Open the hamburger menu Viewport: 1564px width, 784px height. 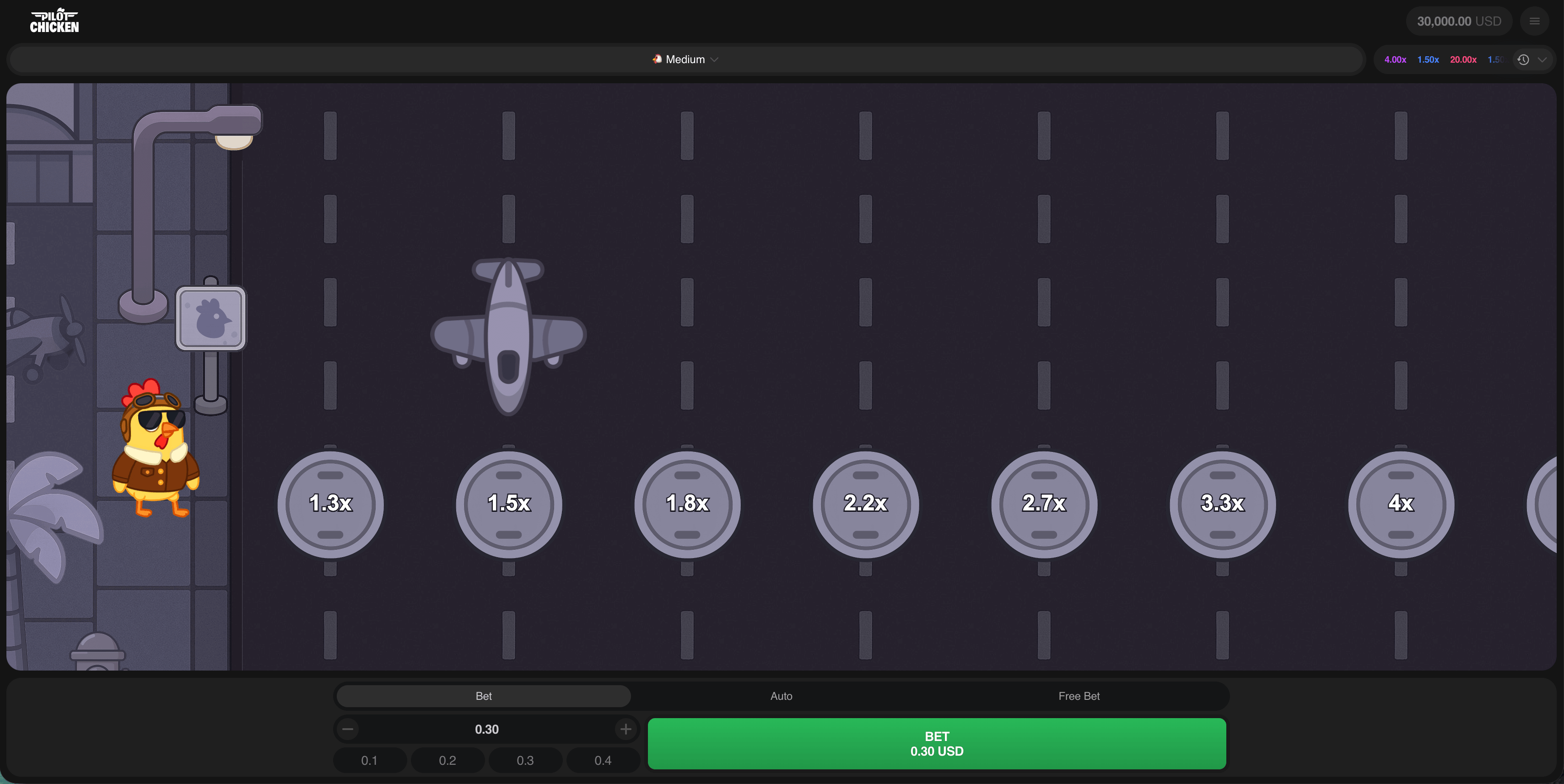pos(1534,21)
